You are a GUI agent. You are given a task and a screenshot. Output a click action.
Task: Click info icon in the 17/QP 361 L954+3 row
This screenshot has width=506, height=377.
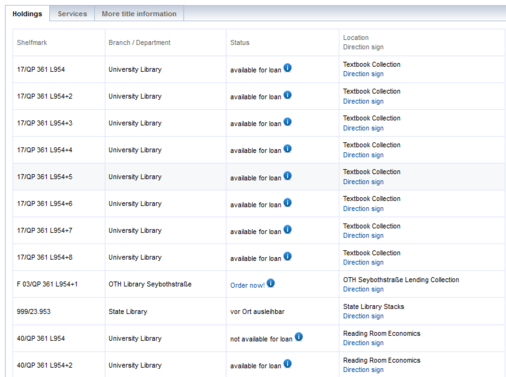[287, 122]
